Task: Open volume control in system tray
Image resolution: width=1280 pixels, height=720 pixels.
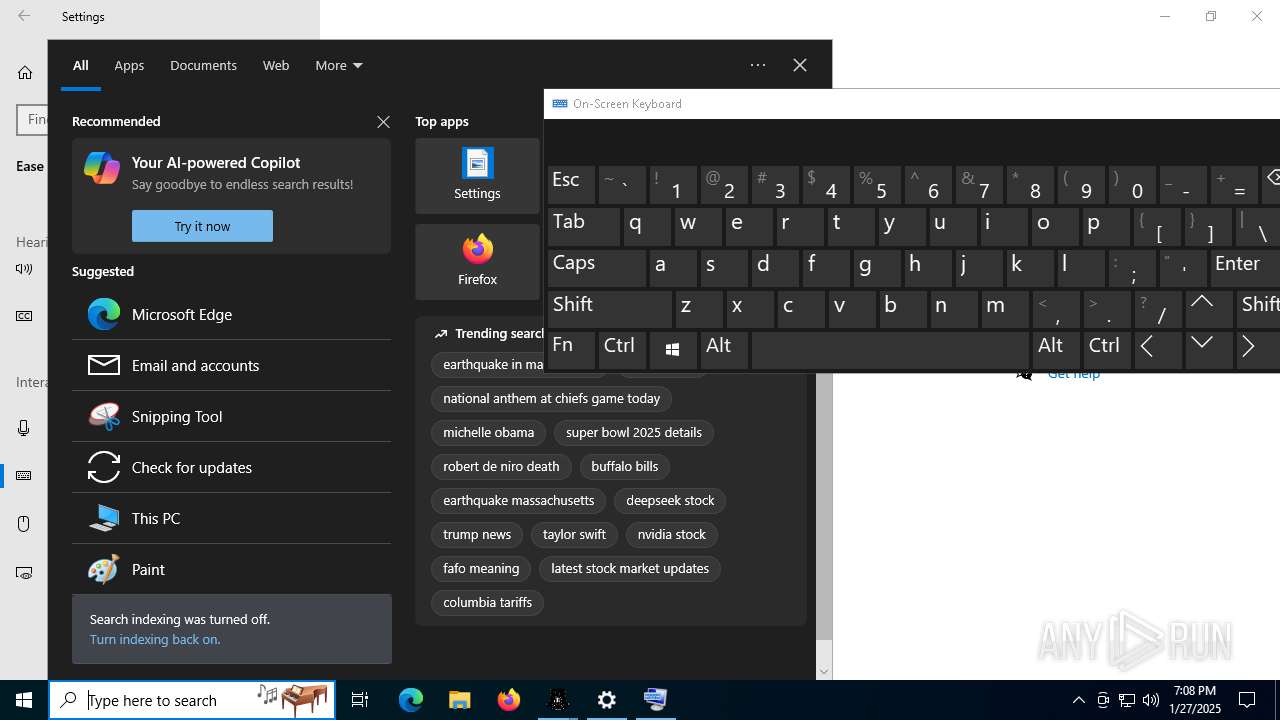Action: coord(1151,700)
